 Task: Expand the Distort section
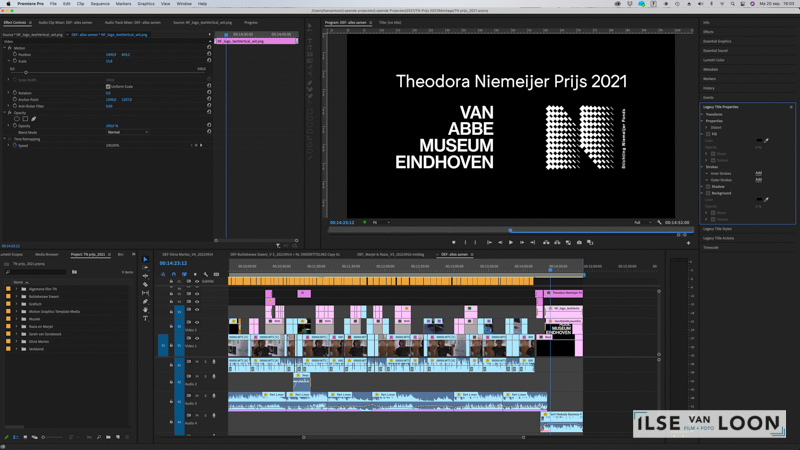[x=707, y=128]
